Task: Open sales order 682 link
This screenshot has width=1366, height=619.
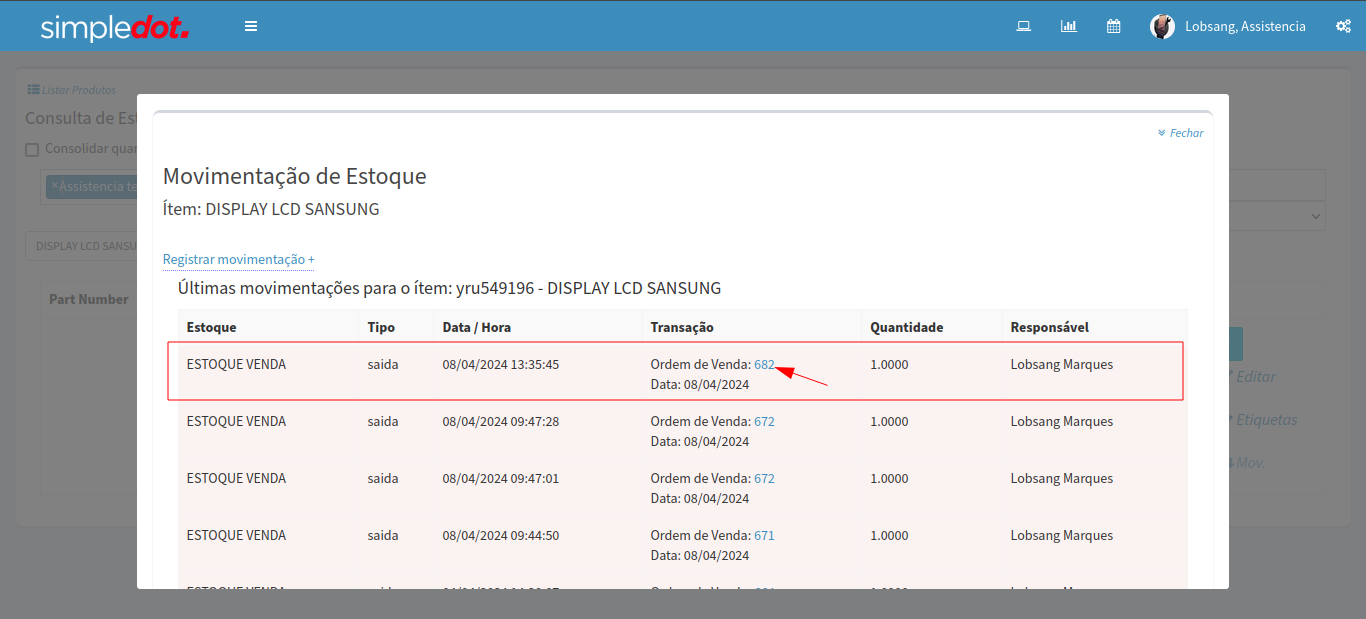Action: [x=764, y=365]
